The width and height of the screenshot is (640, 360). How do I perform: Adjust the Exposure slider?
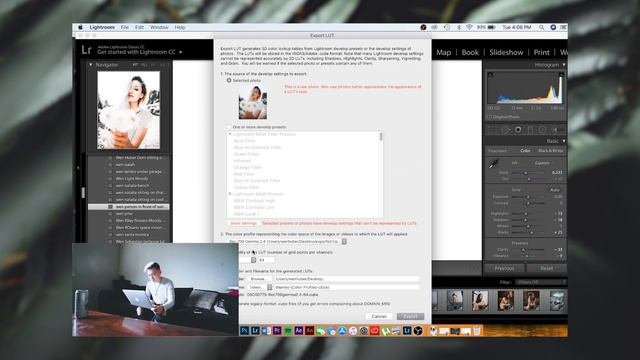coord(528,197)
